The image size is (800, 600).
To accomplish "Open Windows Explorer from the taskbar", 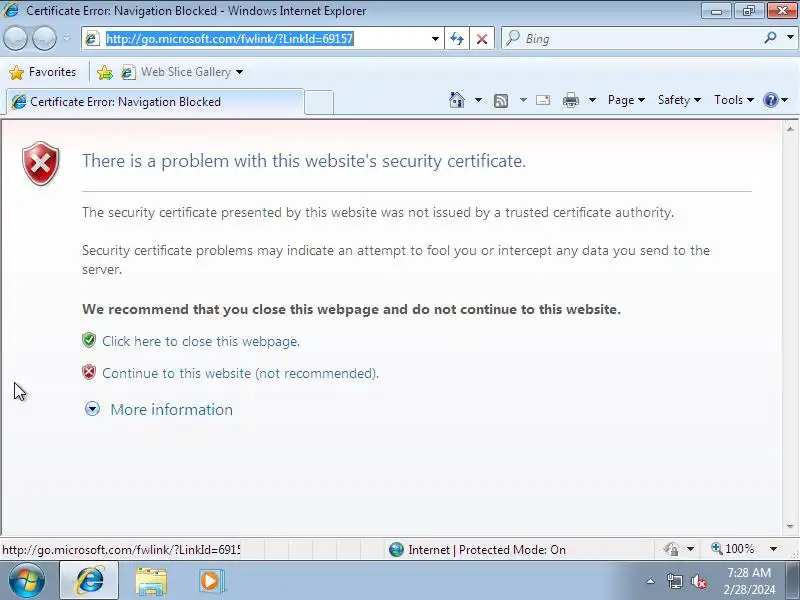I will [151, 582].
